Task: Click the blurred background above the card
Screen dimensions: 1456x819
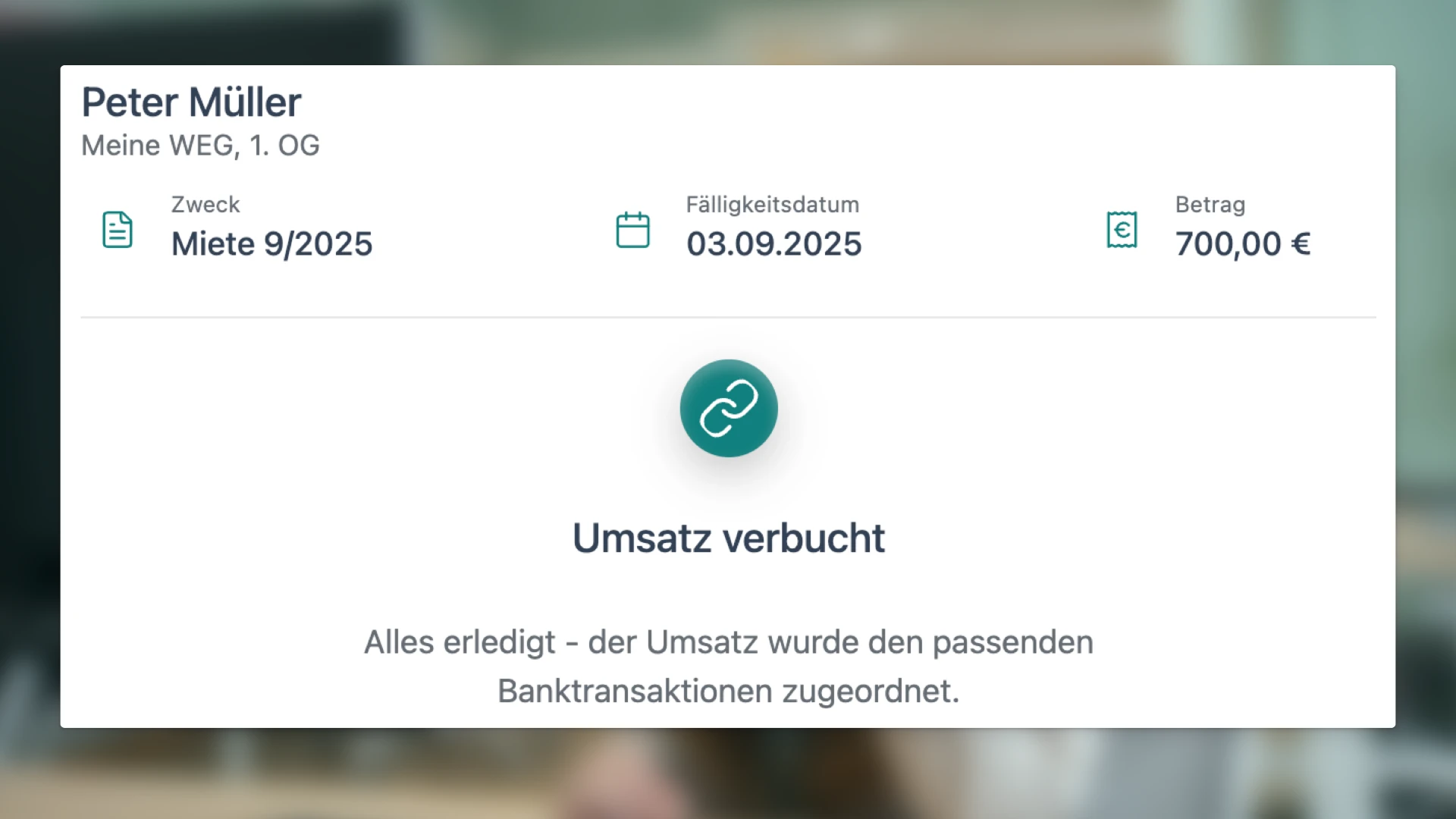Action: (728, 32)
